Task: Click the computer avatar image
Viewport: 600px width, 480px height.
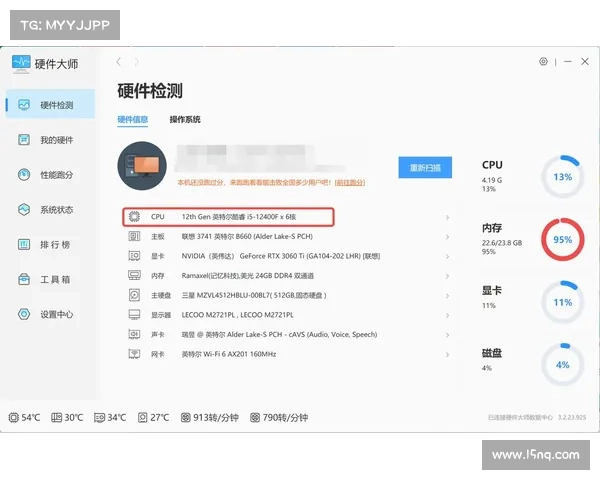Action: pos(142,166)
